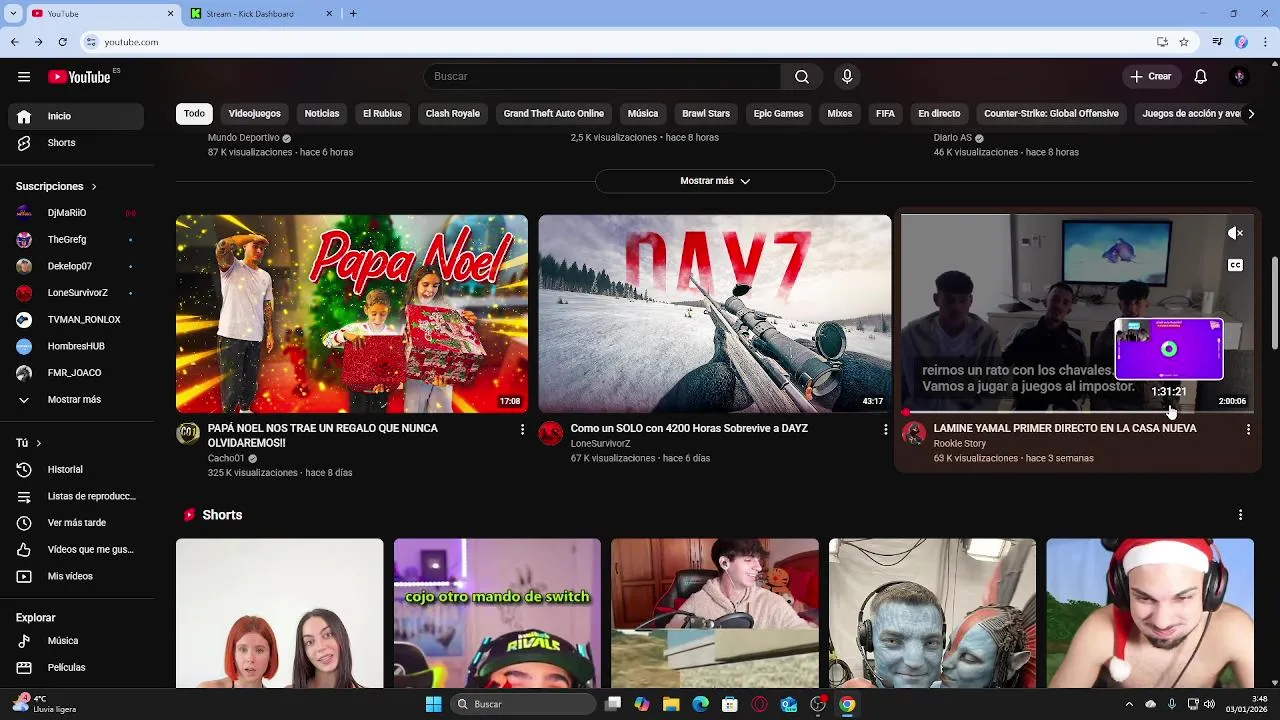Open the Rookie Story channel name

(960, 444)
